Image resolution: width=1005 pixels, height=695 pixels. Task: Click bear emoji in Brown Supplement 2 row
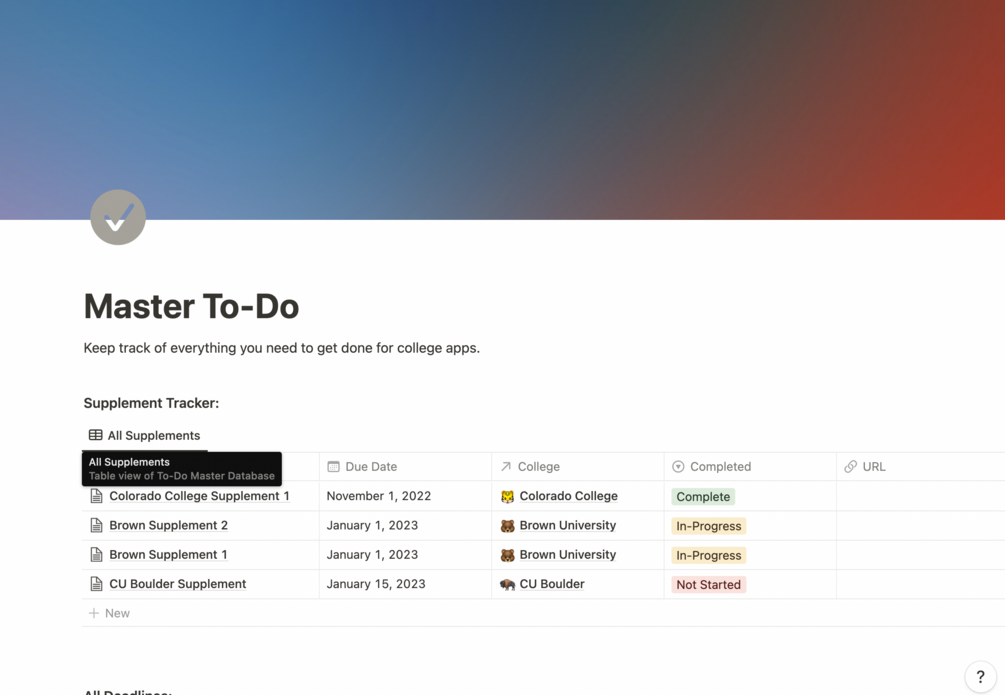(508, 526)
